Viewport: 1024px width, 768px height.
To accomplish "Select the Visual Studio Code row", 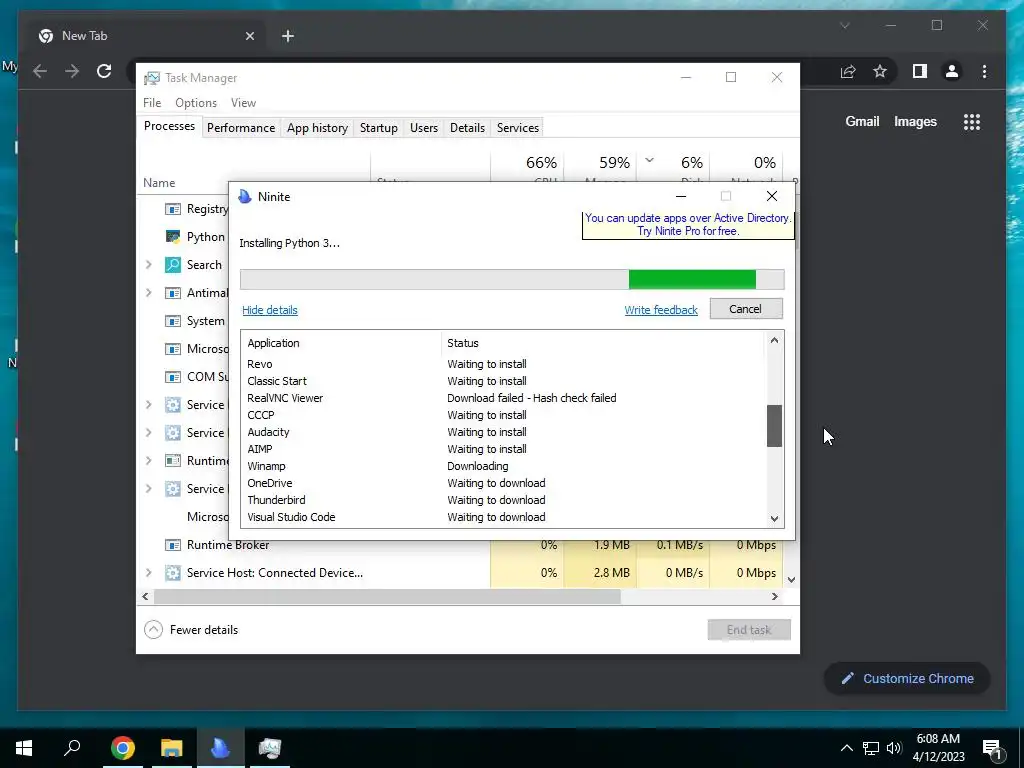I will (x=503, y=517).
